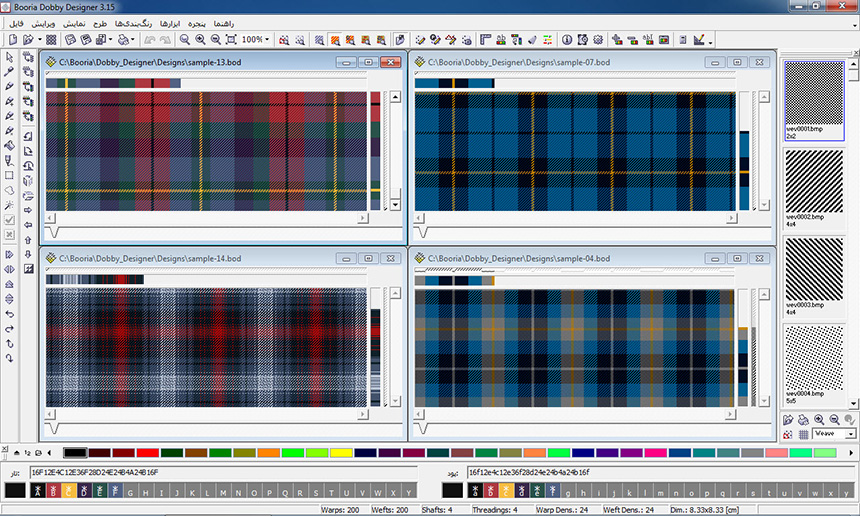
Task: Open the Weave combo box
Action: [834, 434]
